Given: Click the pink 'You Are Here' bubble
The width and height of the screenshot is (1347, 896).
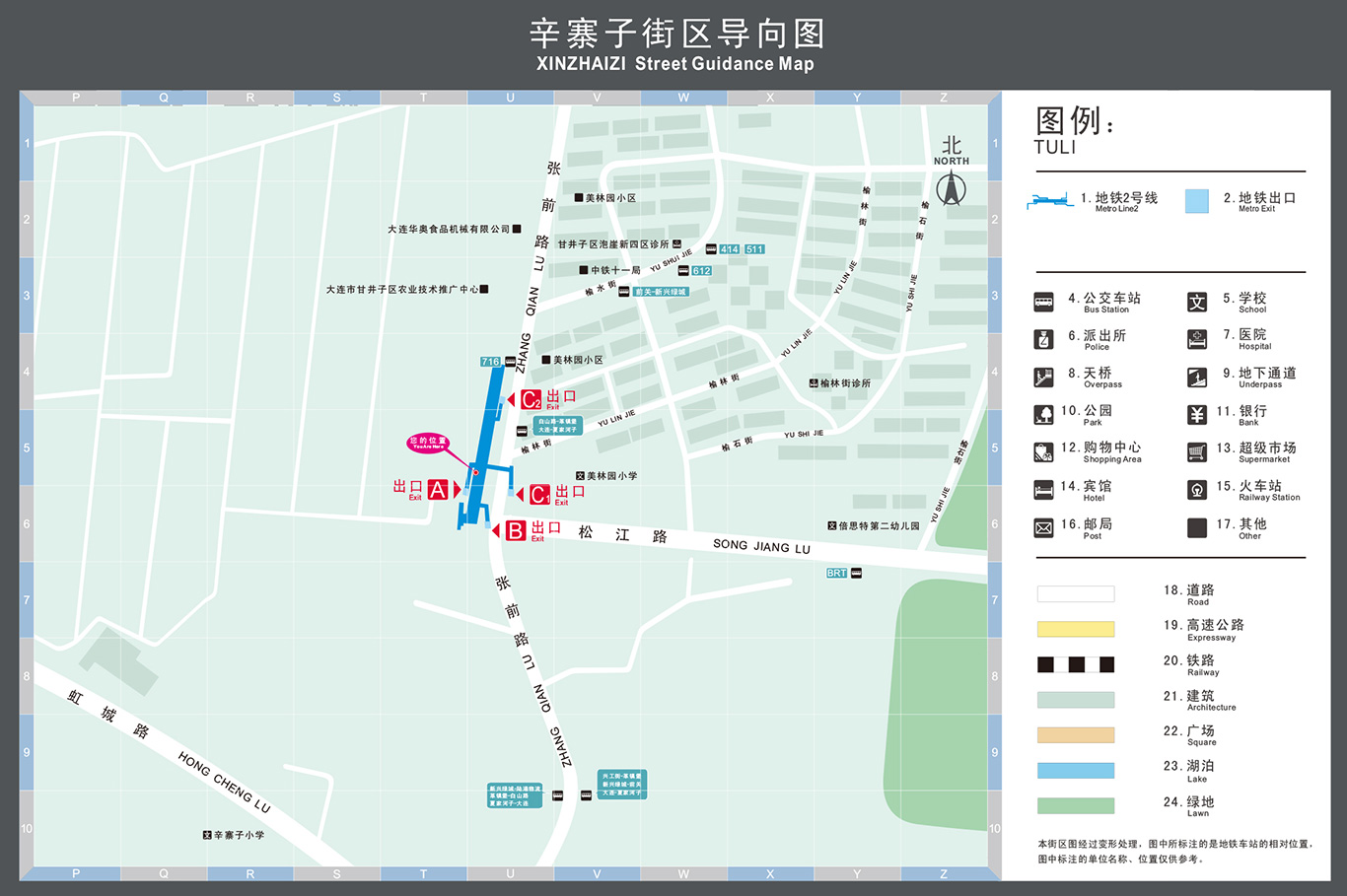Looking at the screenshot, I should pos(428,444).
